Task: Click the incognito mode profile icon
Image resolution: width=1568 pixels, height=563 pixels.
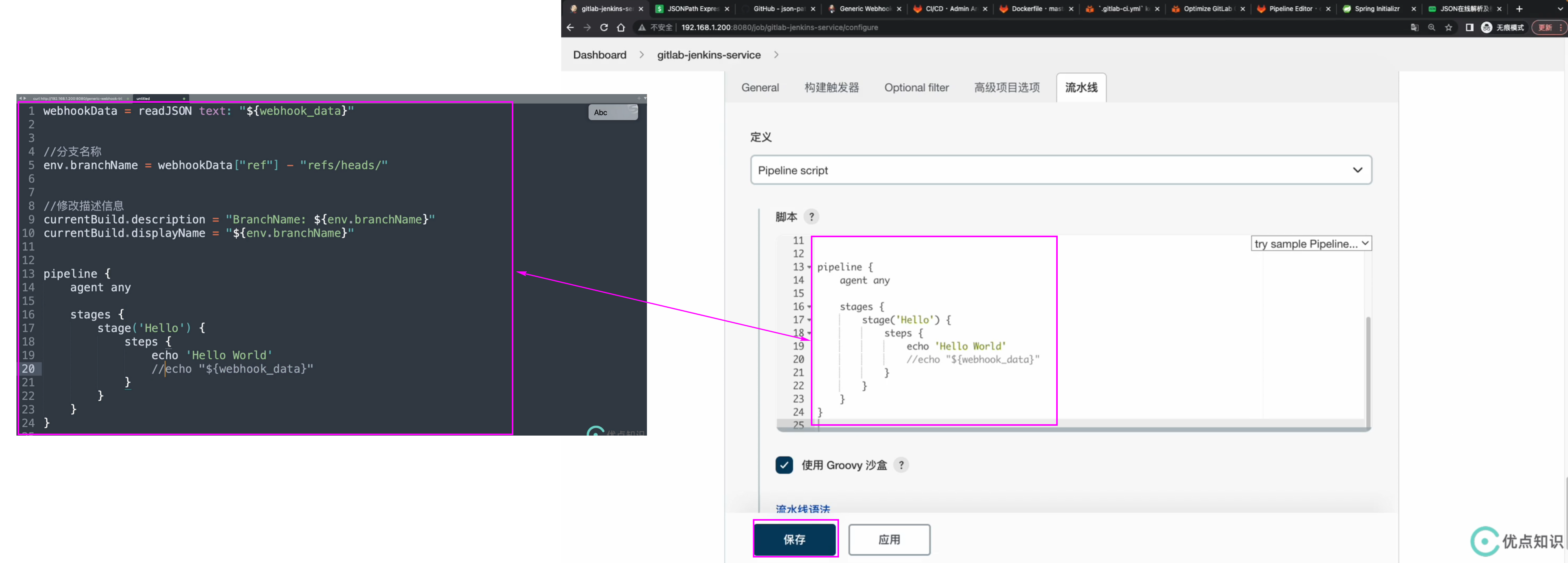Action: pos(1486,27)
